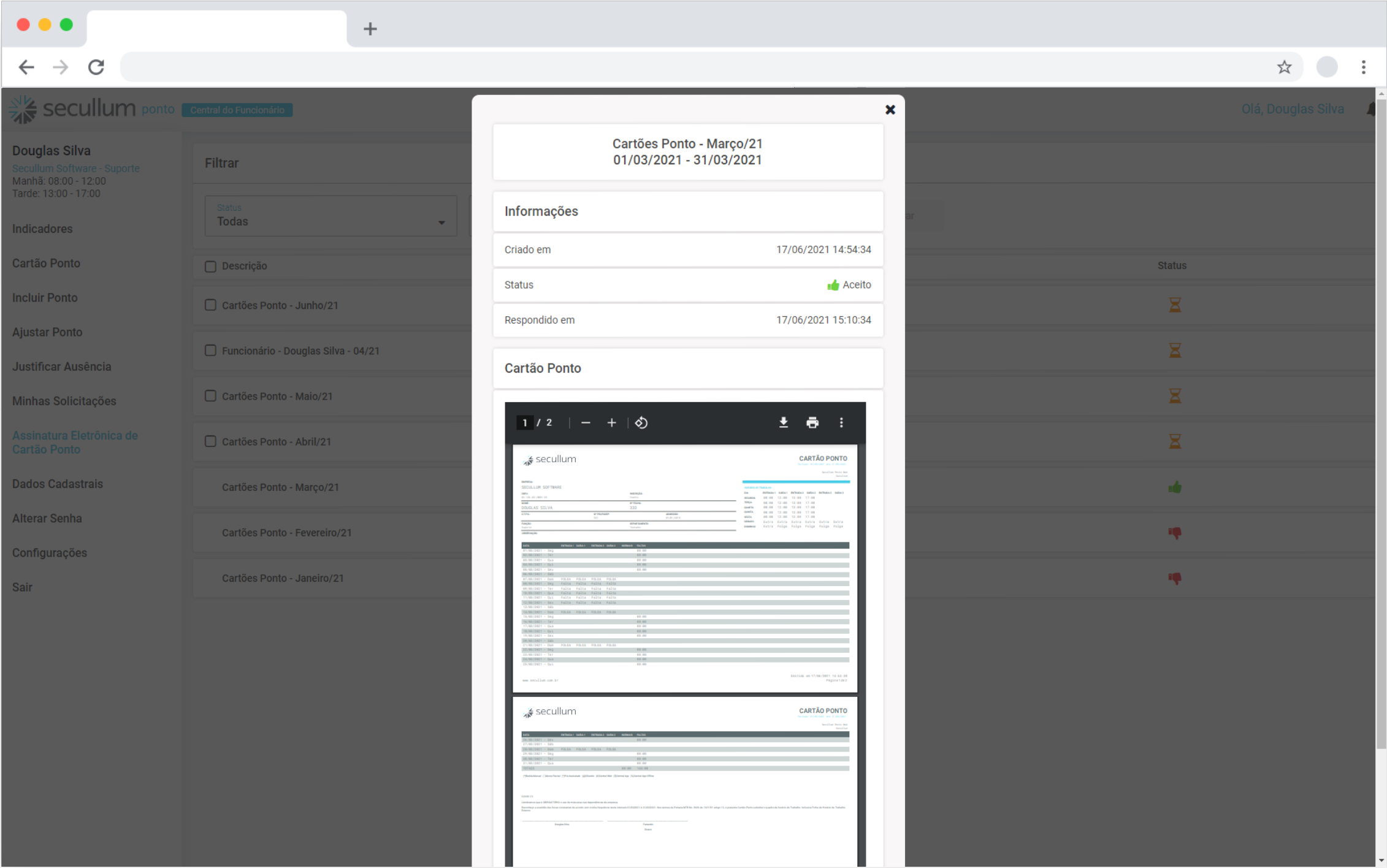The width and height of the screenshot is (1387, 868).
Task: Reload the browser page
Action: point(96,67)
